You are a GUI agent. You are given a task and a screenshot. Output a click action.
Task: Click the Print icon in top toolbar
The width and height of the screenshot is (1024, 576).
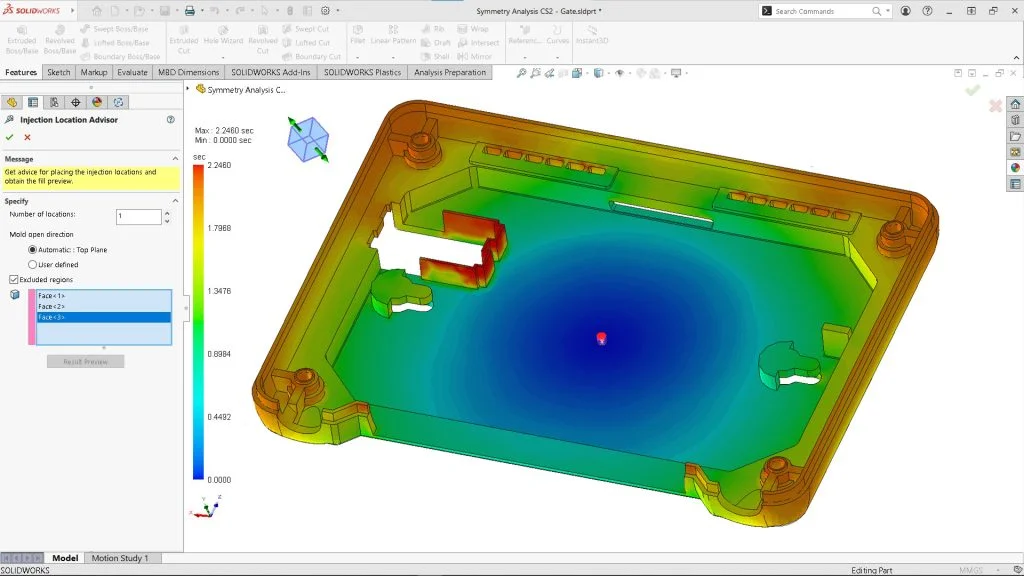click(190, 11)
